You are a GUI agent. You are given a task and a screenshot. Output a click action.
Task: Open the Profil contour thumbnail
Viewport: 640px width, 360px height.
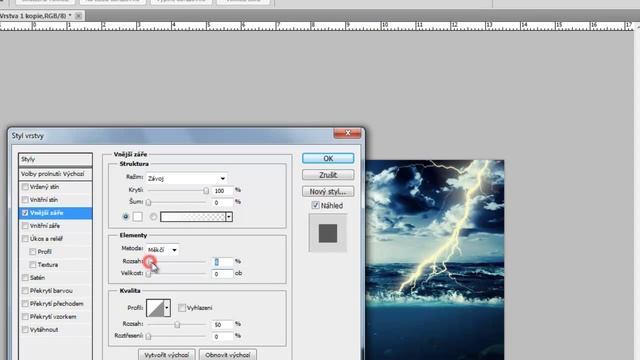[155, 308]
